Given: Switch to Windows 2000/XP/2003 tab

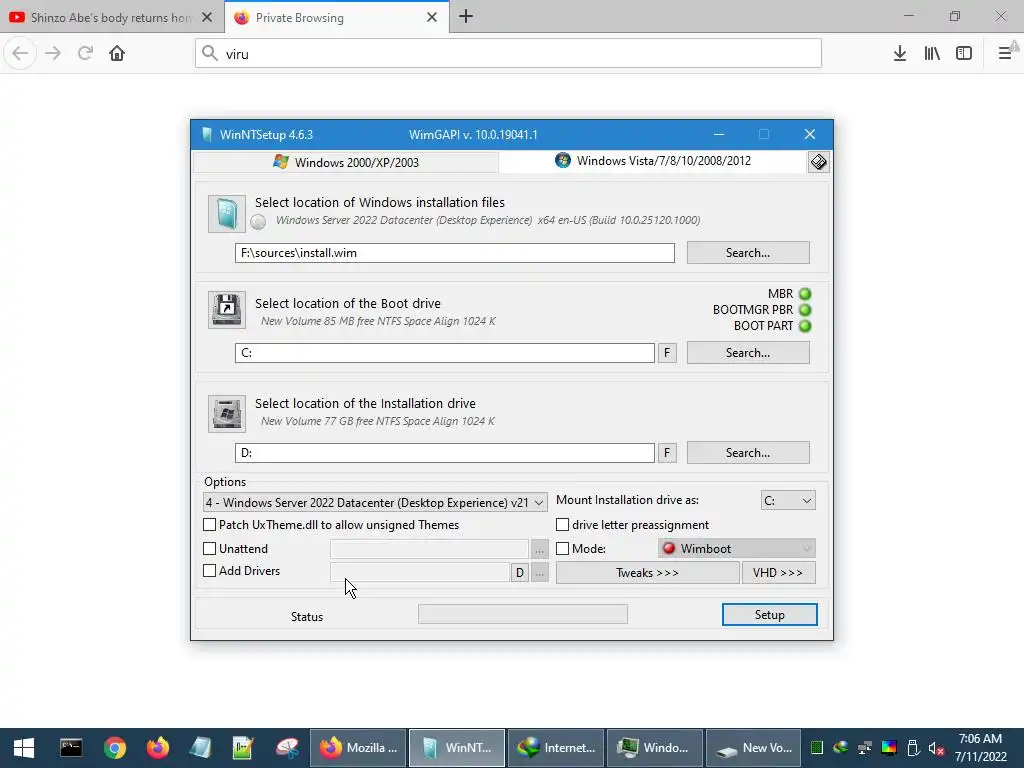Looking at the screenshot, I should click(346, 162).
